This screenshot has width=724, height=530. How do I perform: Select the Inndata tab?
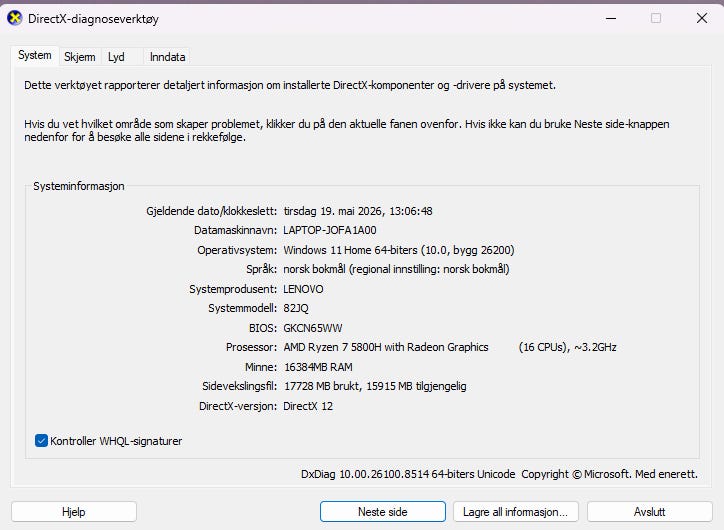[167, 57]
